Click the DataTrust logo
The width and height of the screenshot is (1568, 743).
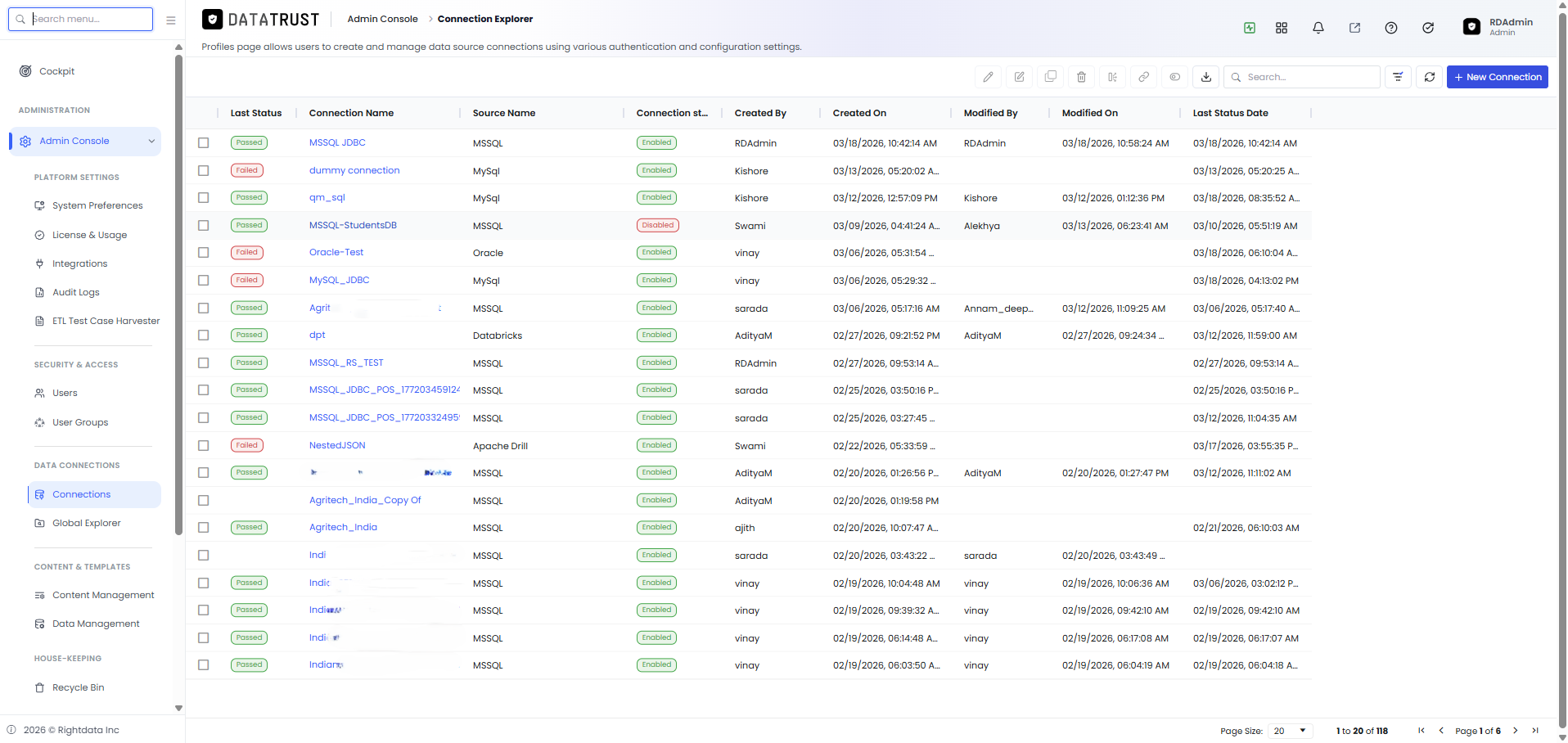tap(261, 19)
